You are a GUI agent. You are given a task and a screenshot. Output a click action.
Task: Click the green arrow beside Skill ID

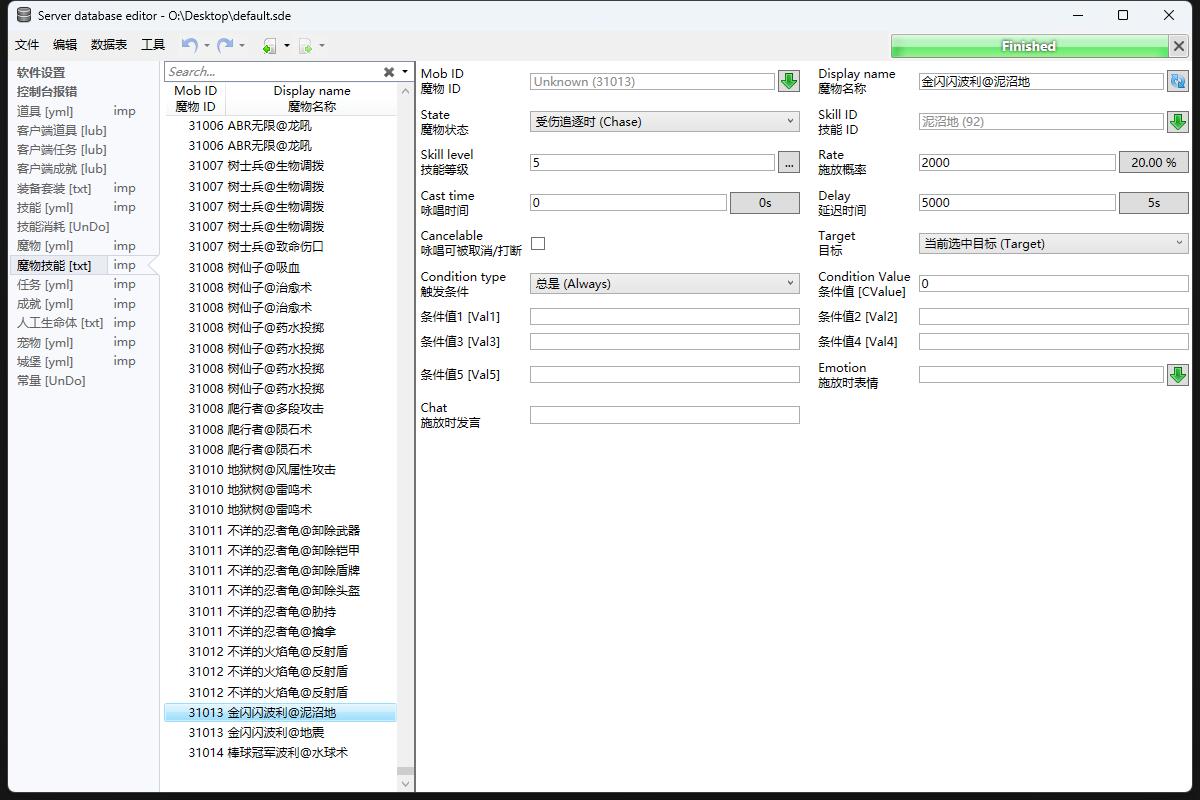(x=1177, y=122)
